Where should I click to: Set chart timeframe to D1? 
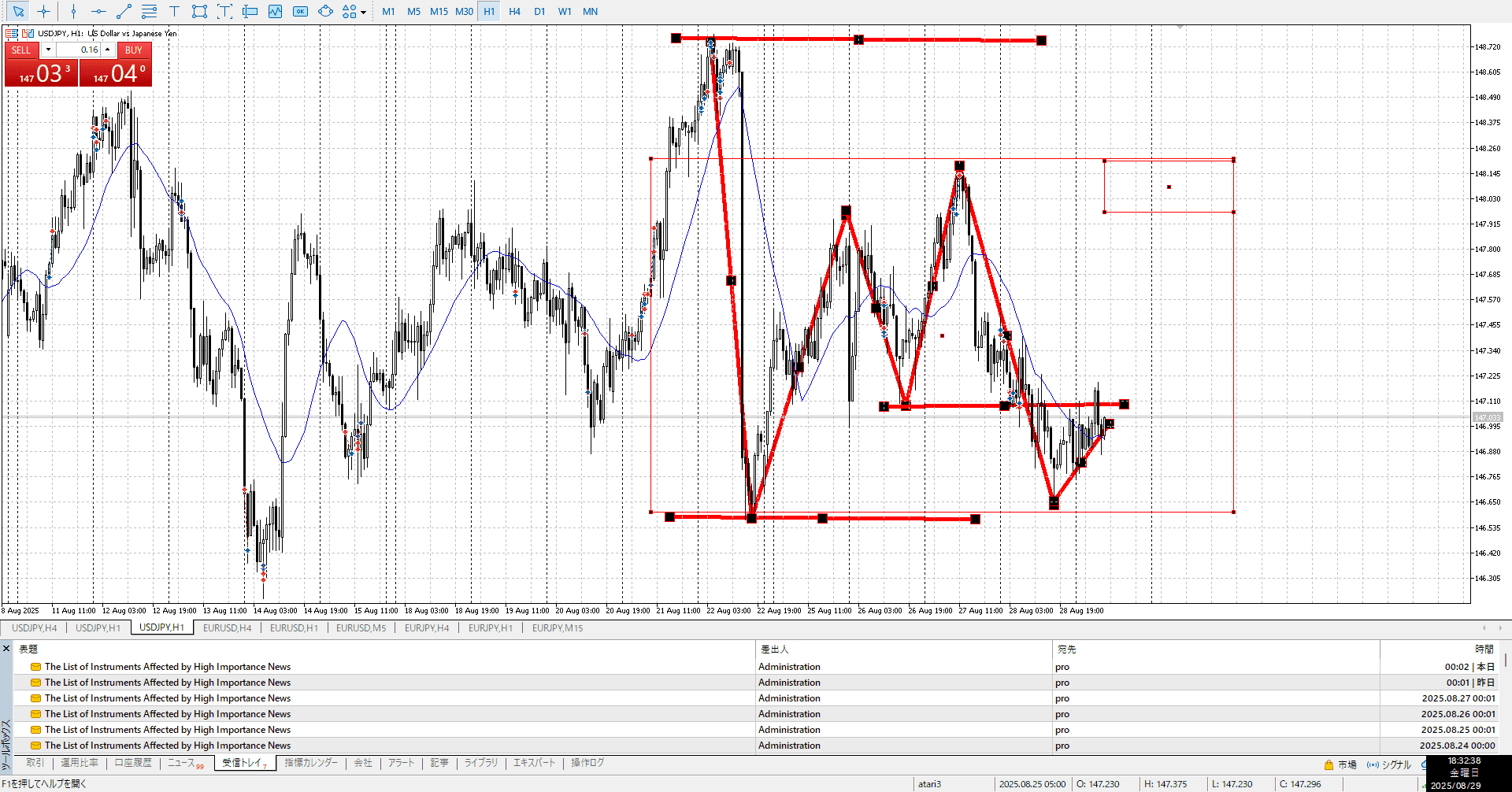[539, 11]
